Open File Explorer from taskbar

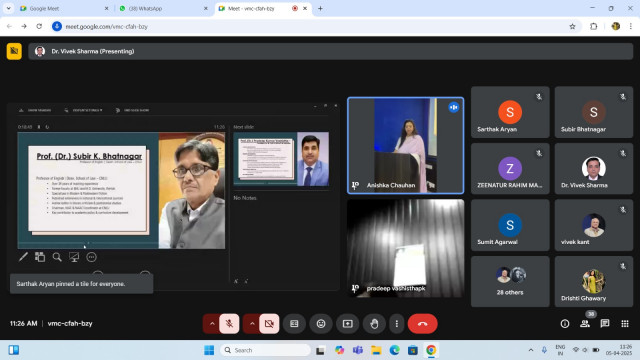(x=376, y=350)
